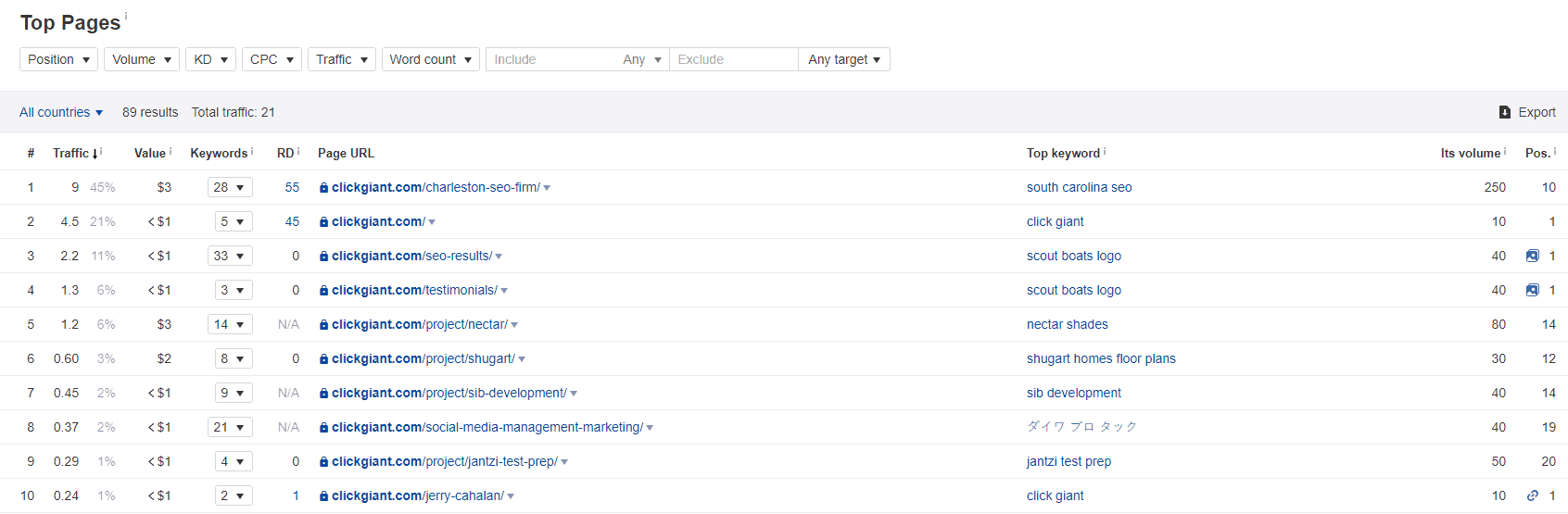Screen dimensions: 1568x514
Task: Click the Total traffic: 21 text
Action: pos(234,112)
